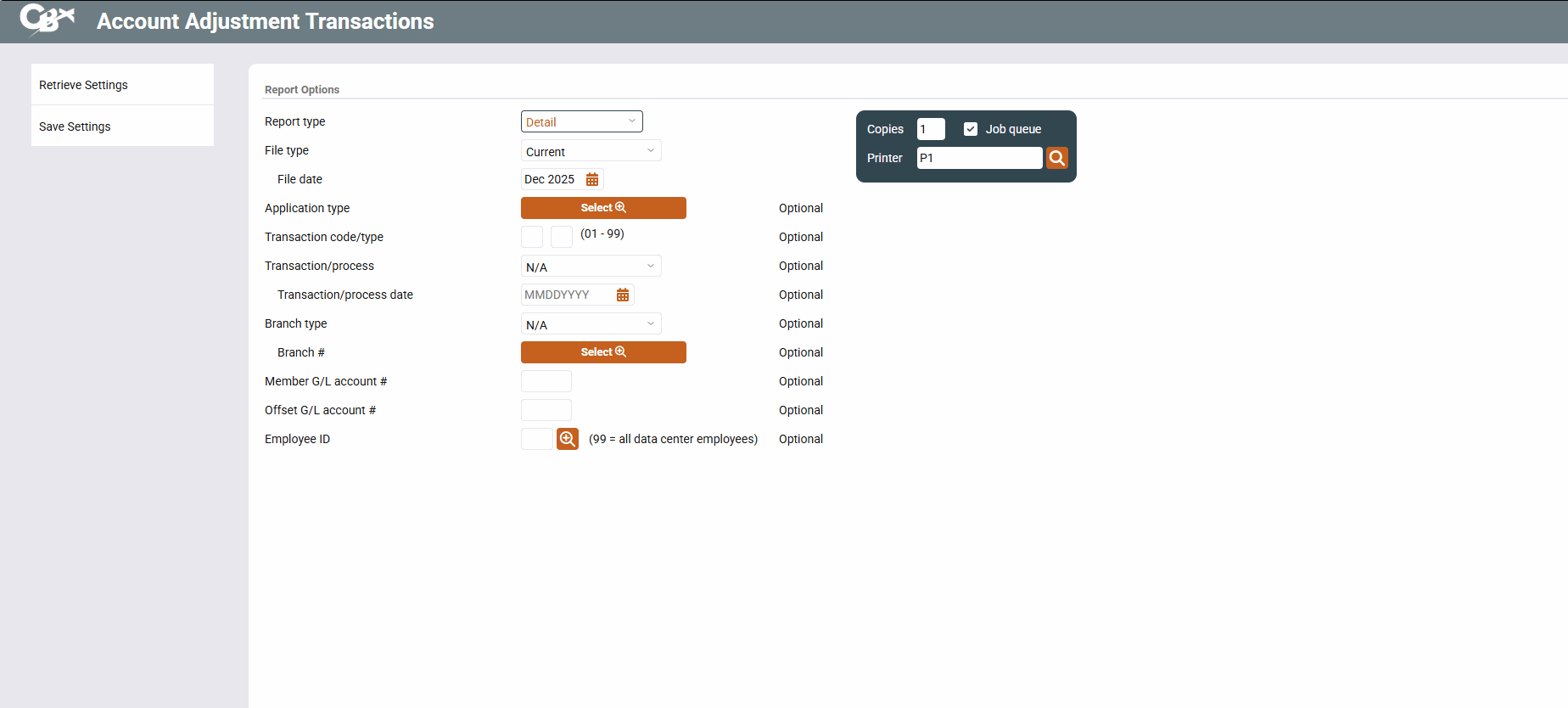Viewport: 1568px width, 708px height.
Task: Expand the Report type dropdown
Action: coord(581,121)
